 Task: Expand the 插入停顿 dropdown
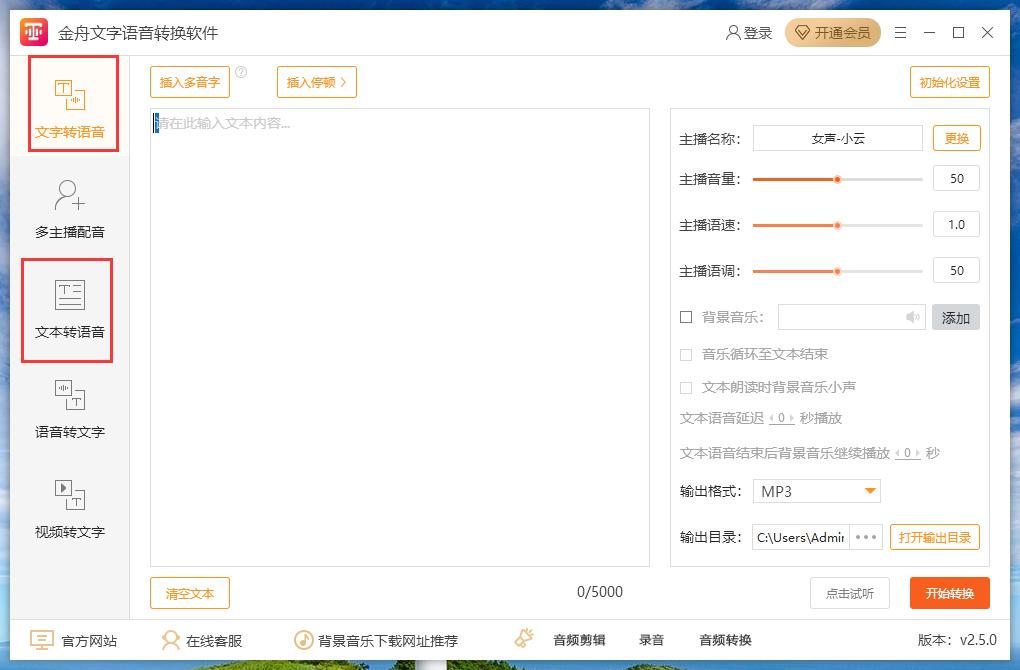coord(316,82)
